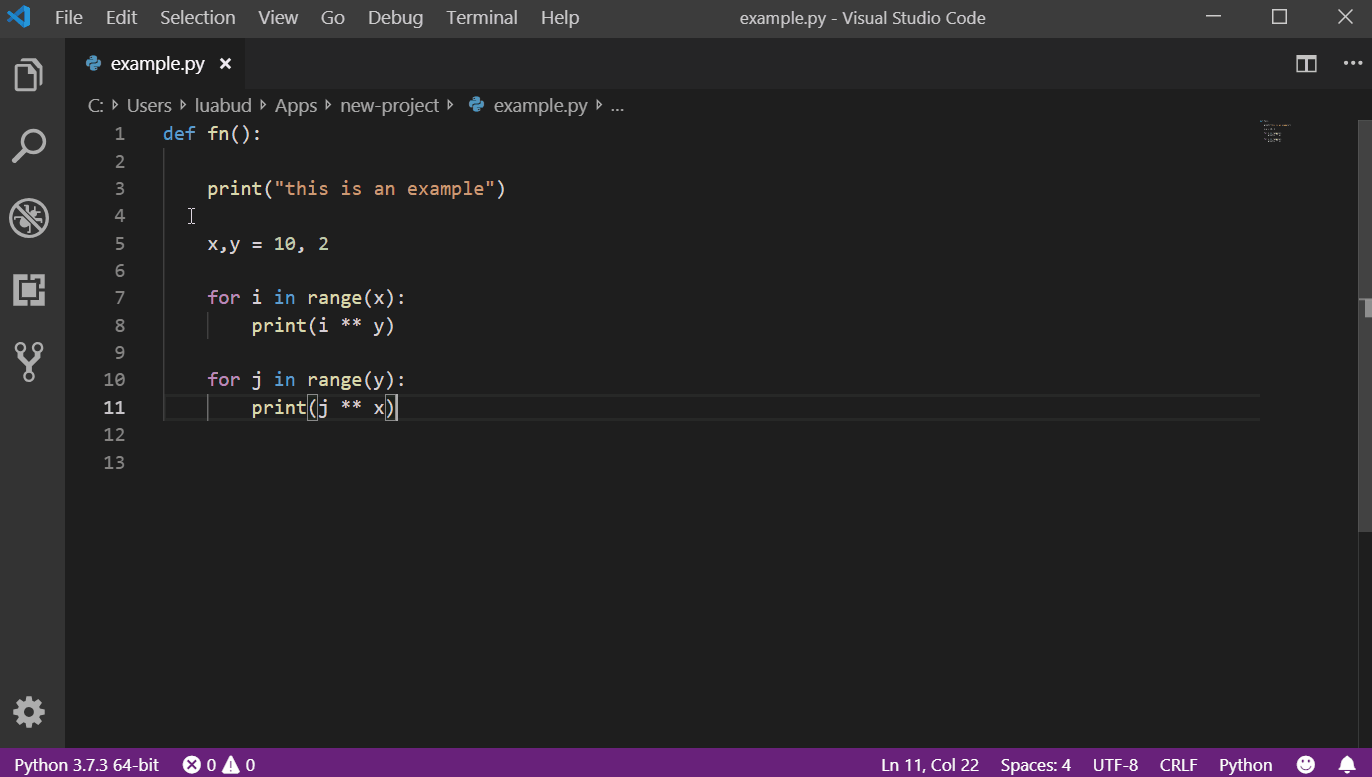
Task: Show errors and warnings in status bar
Action: point(218,764)
